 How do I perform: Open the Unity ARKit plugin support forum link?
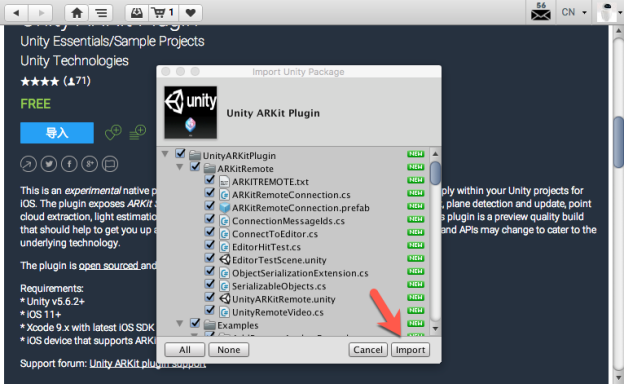(x=148, y=363)
